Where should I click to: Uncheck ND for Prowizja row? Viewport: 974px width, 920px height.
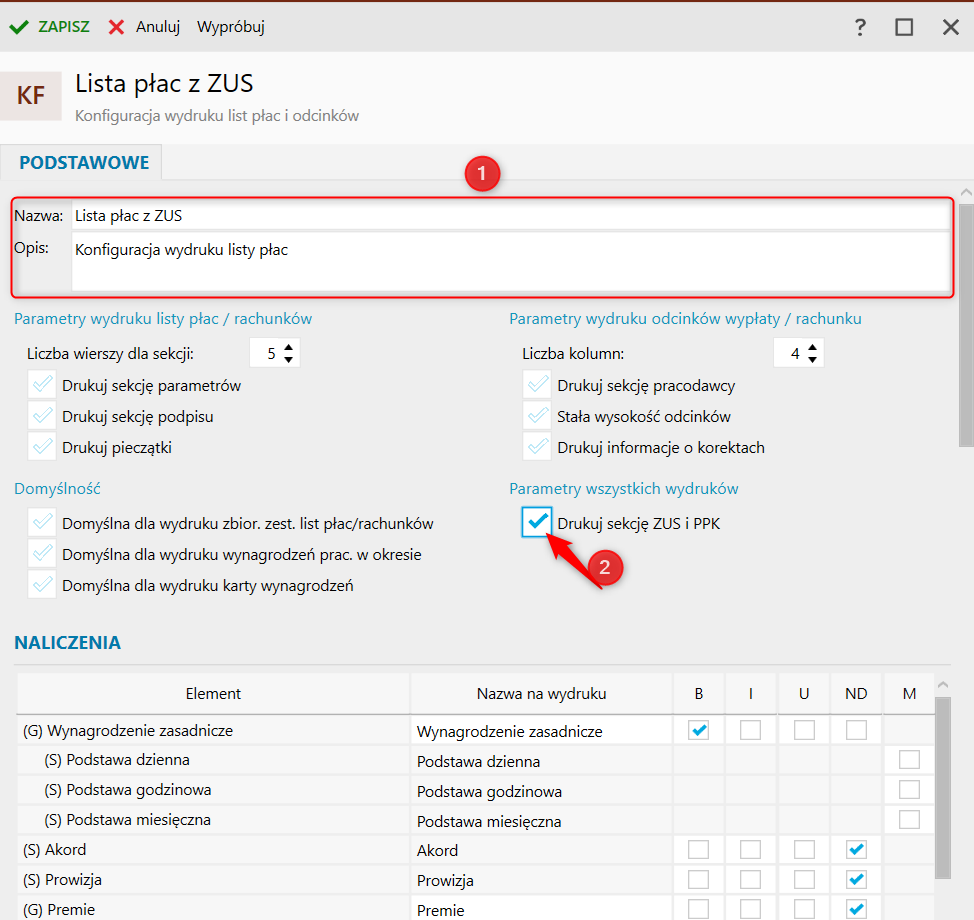click(x=856, y=879)
